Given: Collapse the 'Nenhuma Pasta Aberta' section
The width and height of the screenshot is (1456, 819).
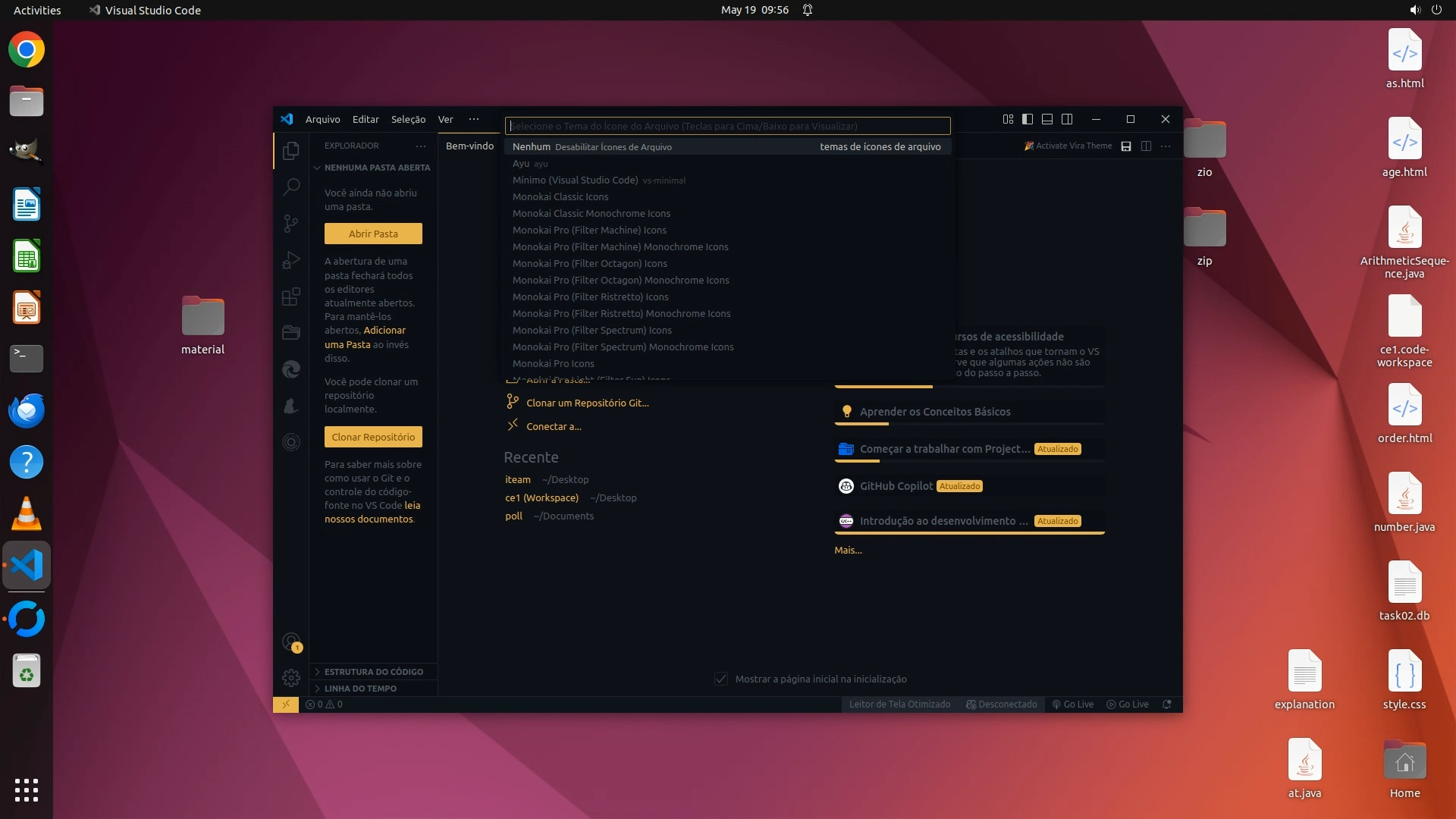Looking at the screenshot, I should pos(376,168).
